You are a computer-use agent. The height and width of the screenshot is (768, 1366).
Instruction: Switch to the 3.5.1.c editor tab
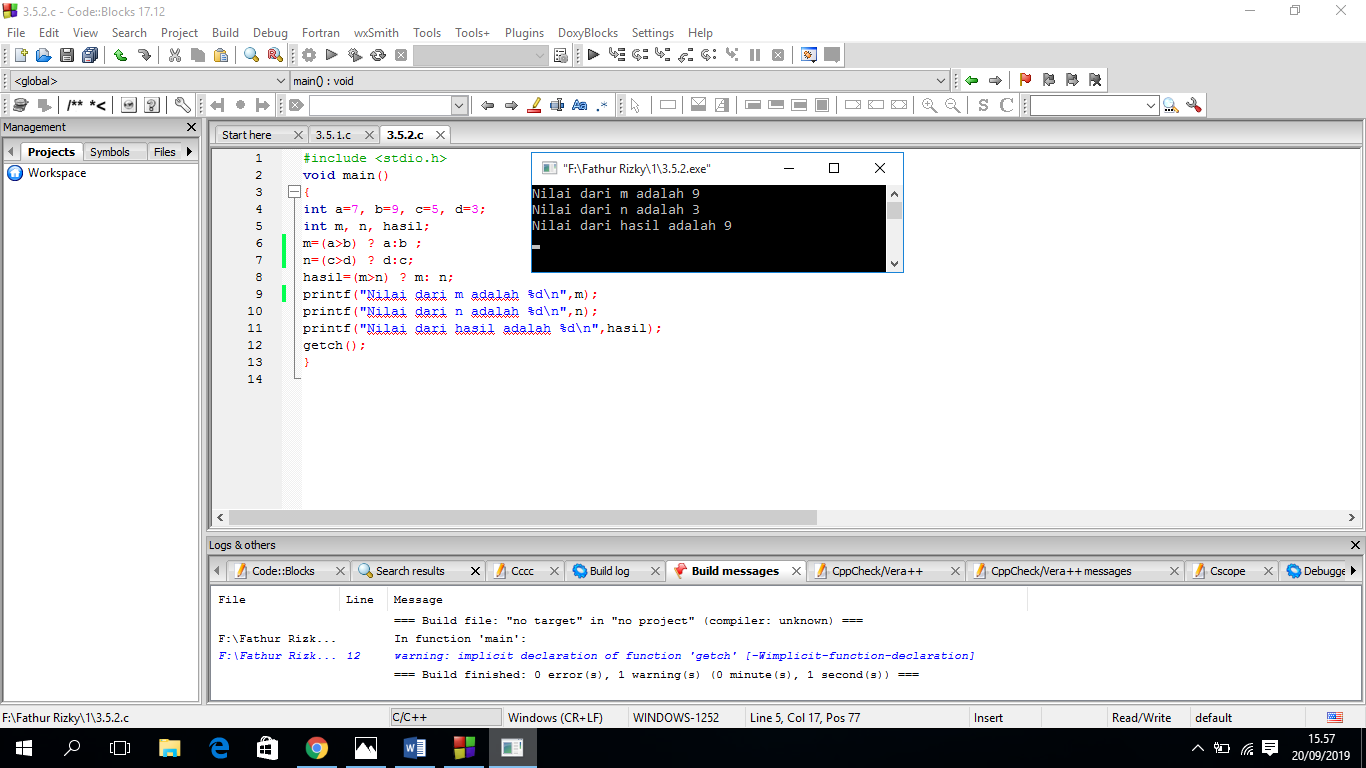[333, 135]
